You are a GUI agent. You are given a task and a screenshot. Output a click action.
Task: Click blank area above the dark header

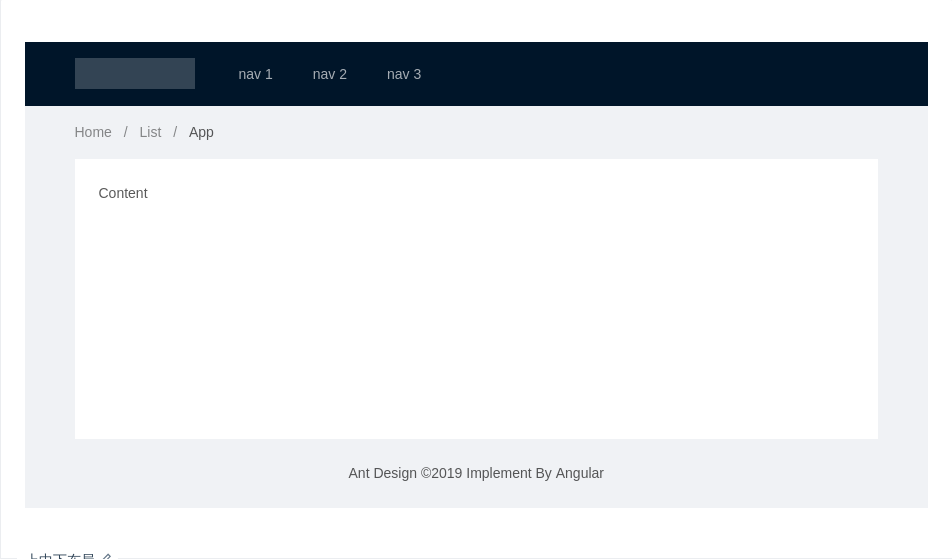click(476, 20)
